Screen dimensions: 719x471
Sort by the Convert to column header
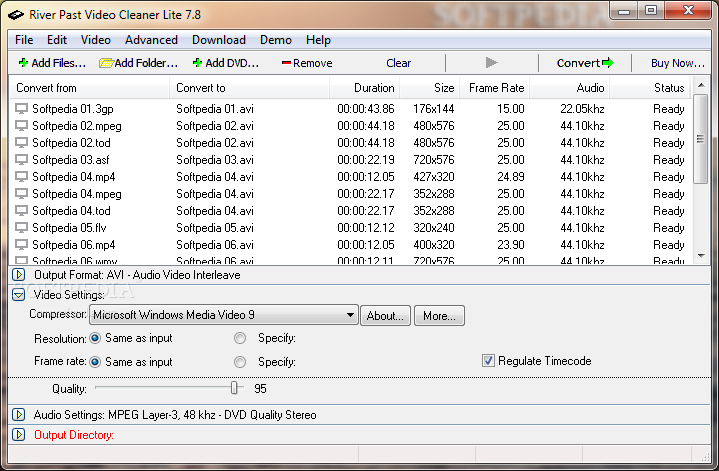pos(249,88)
